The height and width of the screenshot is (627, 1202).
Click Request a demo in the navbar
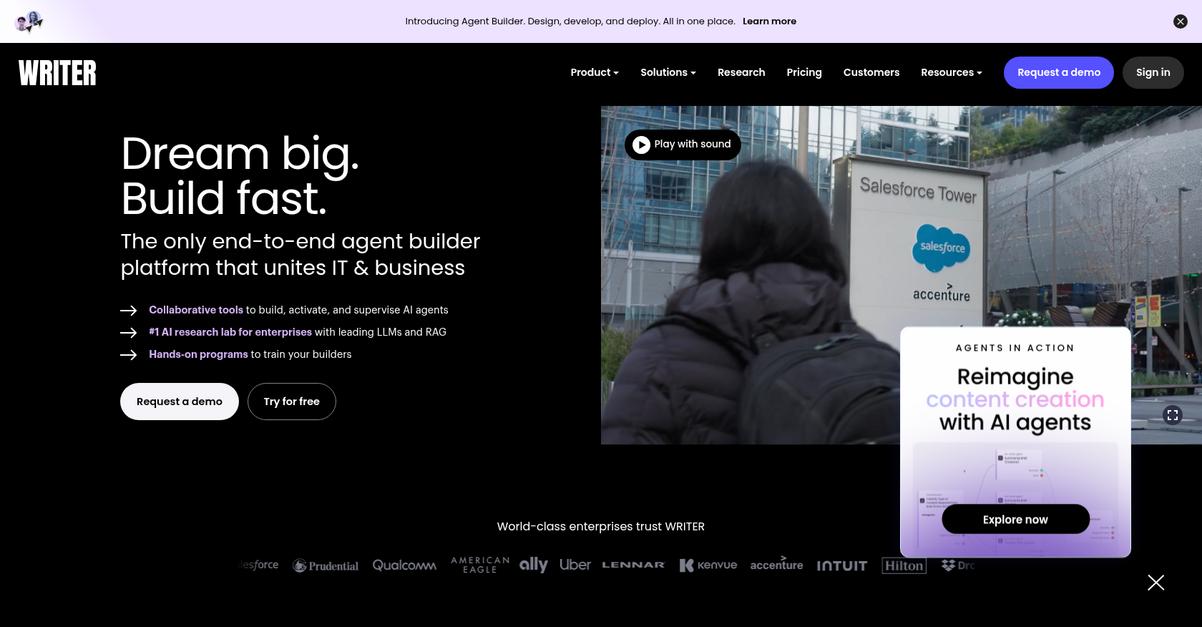tap(1058, 72)
